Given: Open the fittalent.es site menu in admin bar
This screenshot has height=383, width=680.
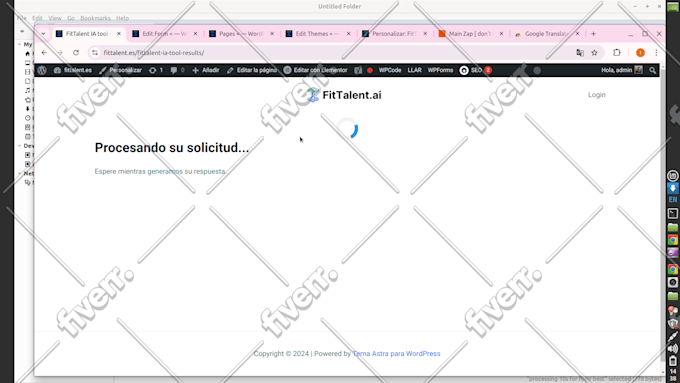Looking at the screenshot, I should point(73,70).
